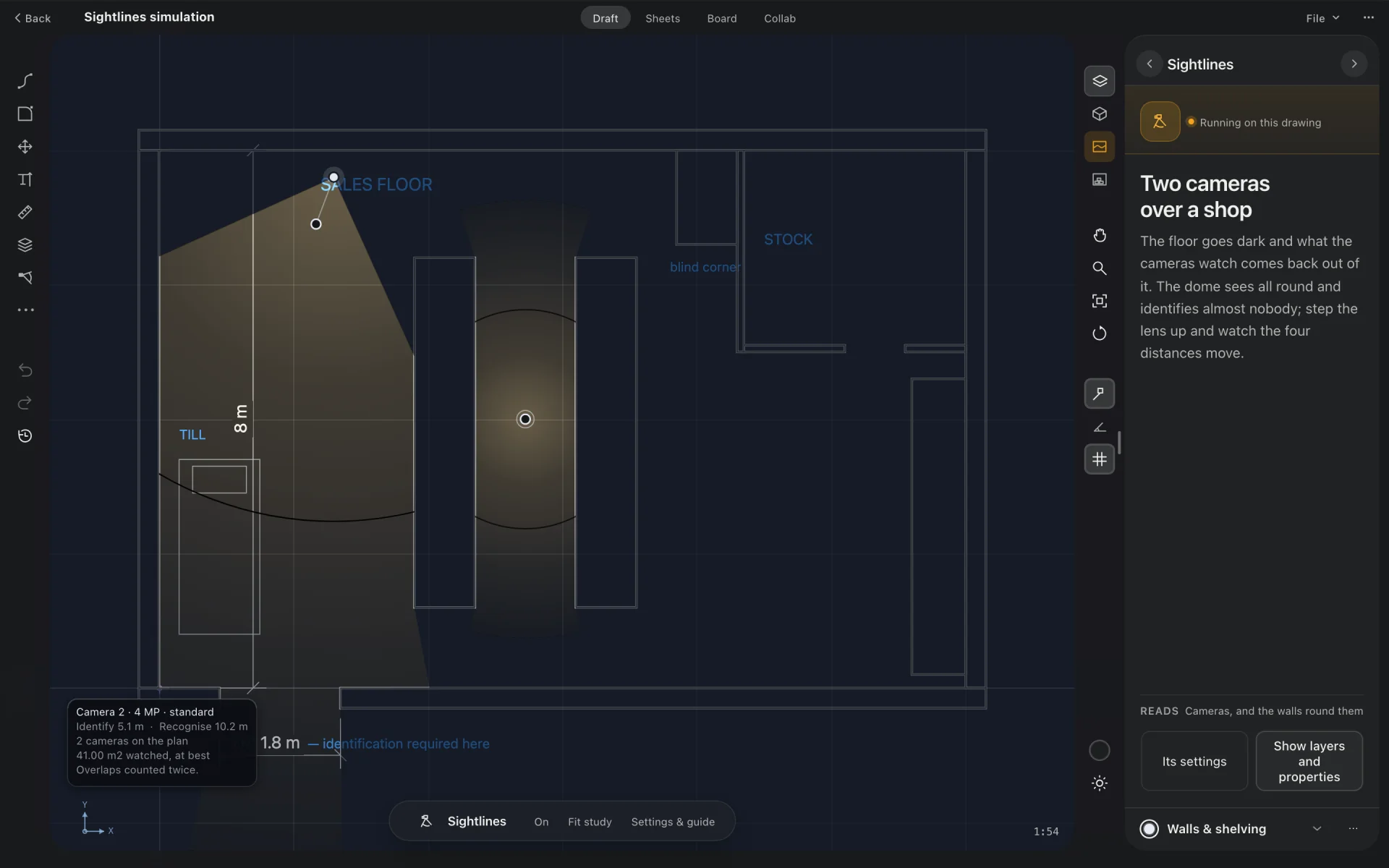
Task: Click the XY axis indicator
Action: pos(96,820)
